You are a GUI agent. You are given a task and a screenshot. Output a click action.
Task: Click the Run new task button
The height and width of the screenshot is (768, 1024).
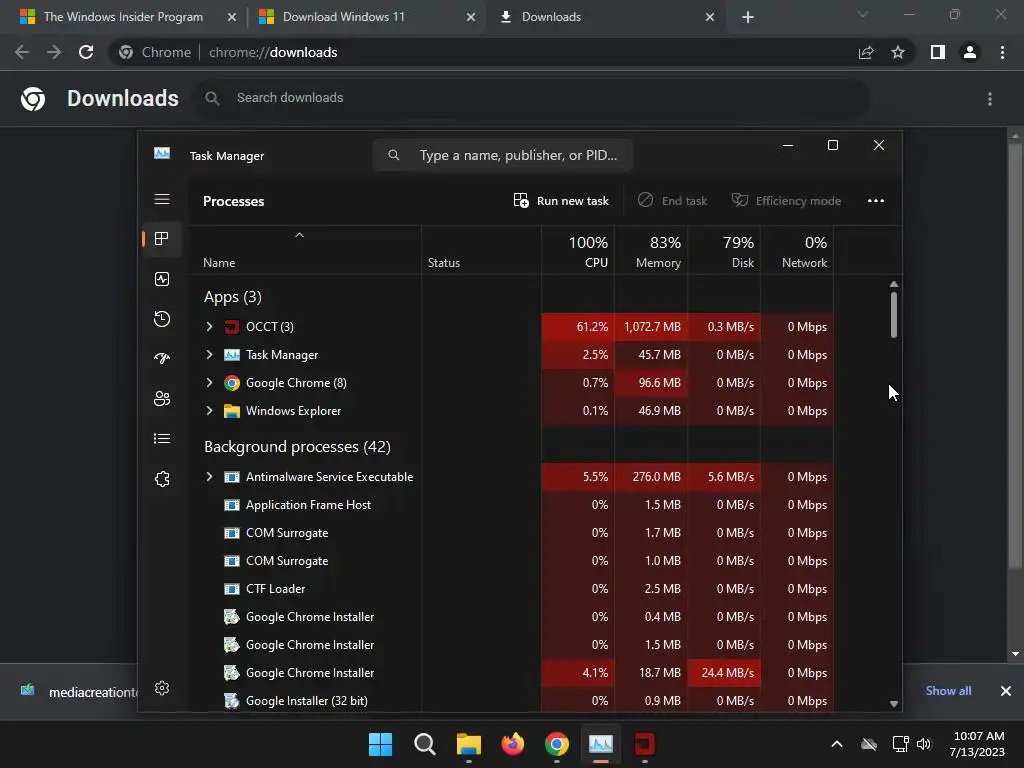(x=561, y=200)
